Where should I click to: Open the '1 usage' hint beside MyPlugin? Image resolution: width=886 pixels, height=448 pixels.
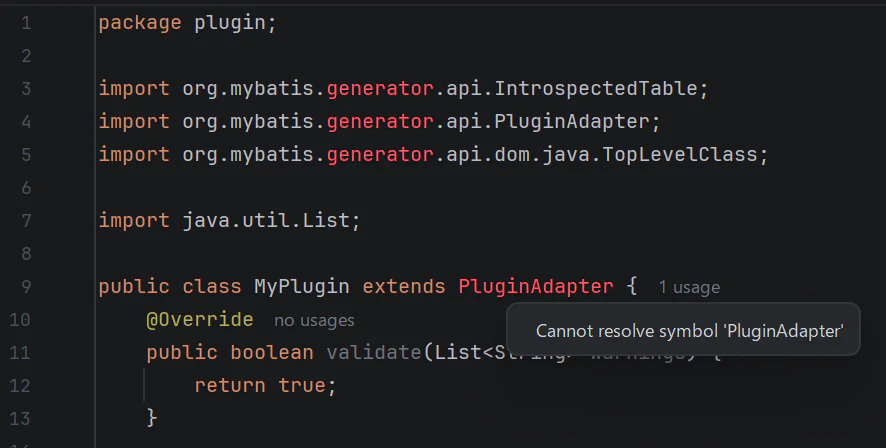pos(689,288)
